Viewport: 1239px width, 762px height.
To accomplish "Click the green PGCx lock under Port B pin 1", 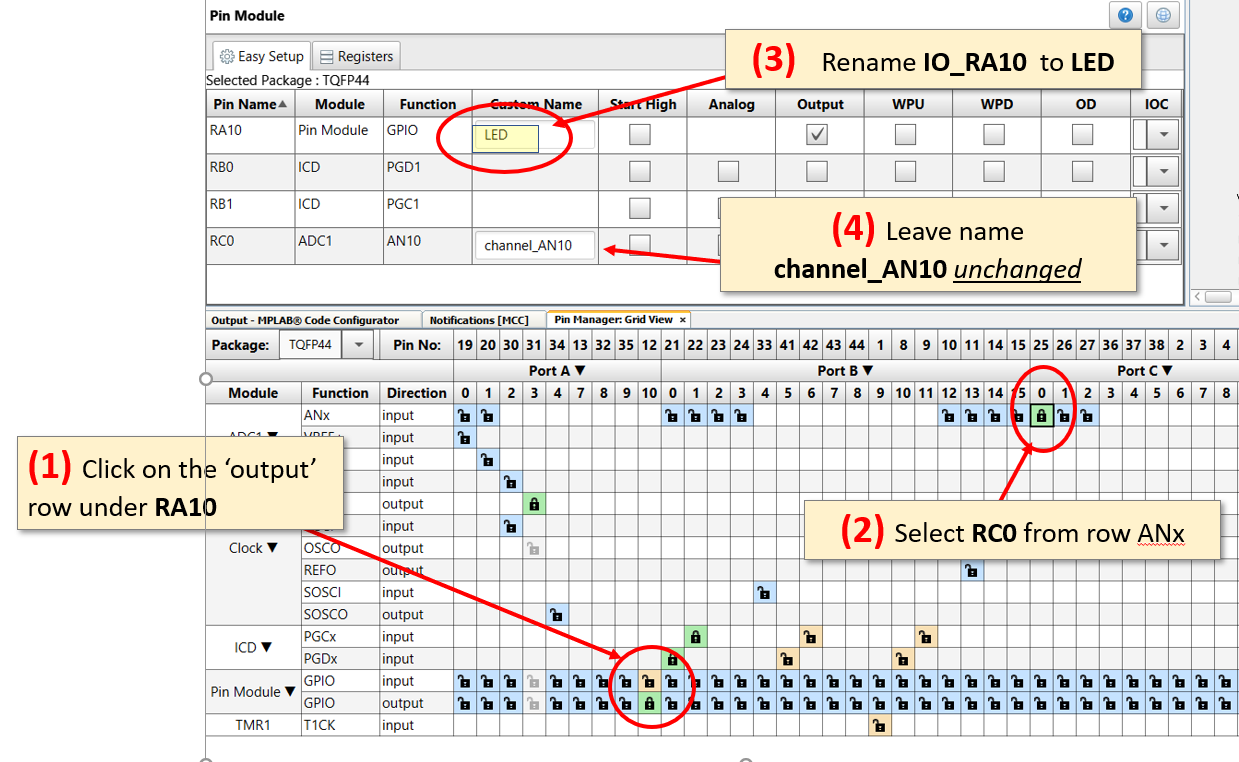I will point(695,637).
